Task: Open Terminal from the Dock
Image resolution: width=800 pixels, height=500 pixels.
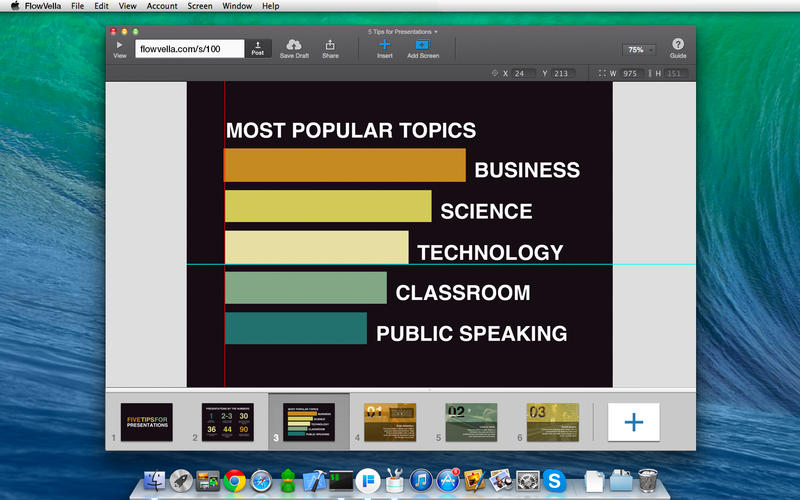Action: [x=341, y=481]
